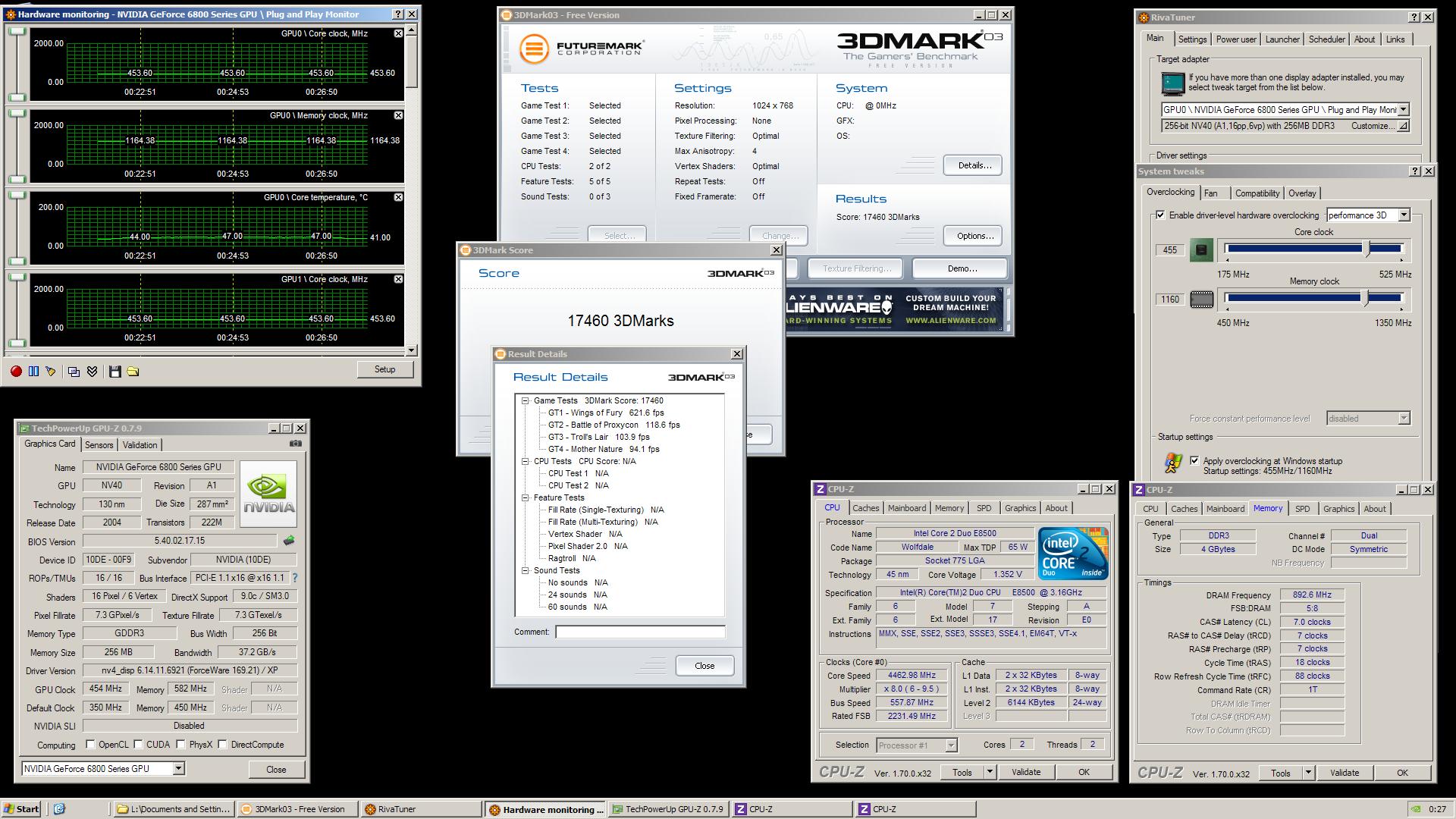Click the GPU0 Core clock vertical scale slider
1456x819 pixels.
[x=17, y=64]
